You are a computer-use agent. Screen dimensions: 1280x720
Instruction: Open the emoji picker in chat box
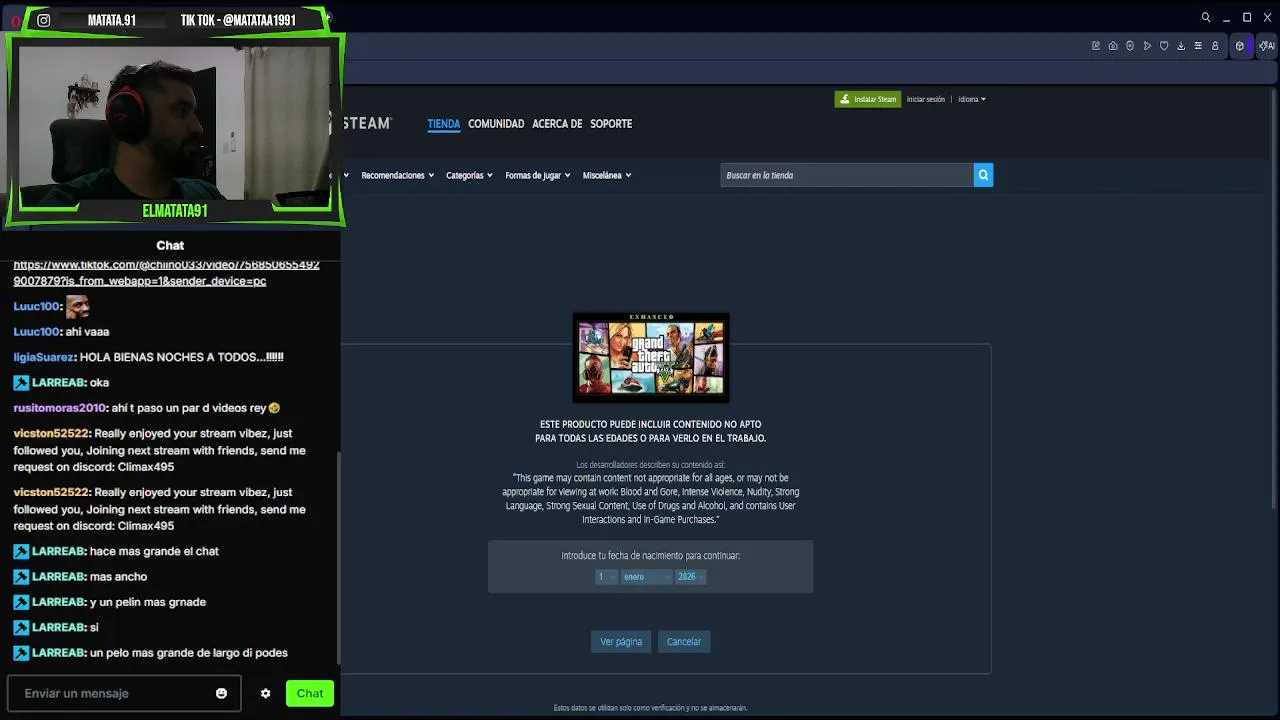tap(221, 693)
